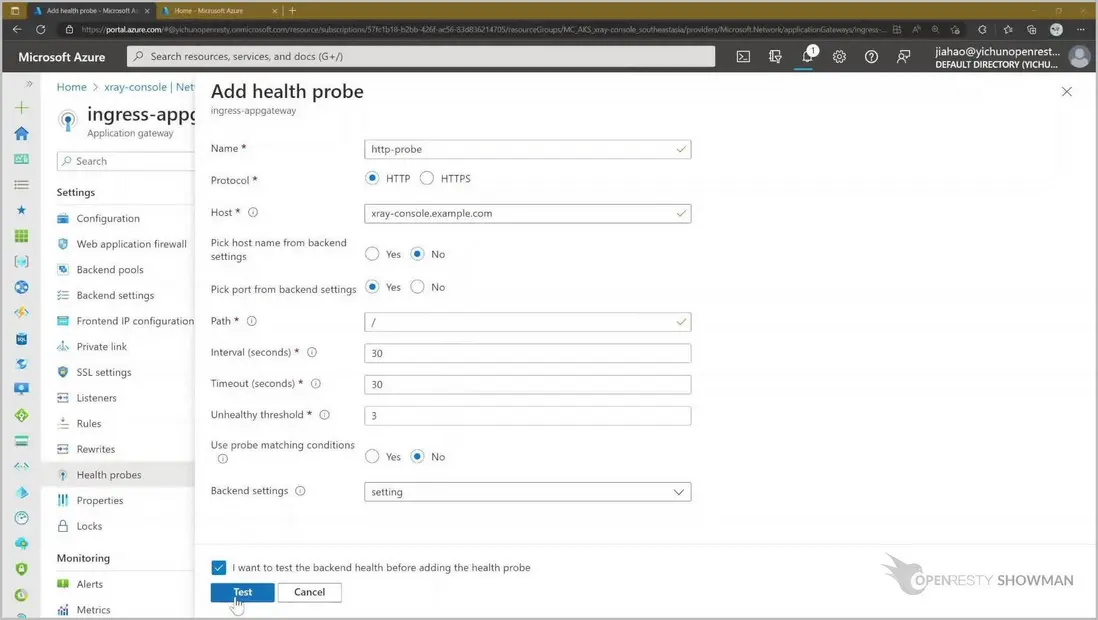1098x620 pixels.
Task: Focus the Azure global search box
Action: coord(421,57)
